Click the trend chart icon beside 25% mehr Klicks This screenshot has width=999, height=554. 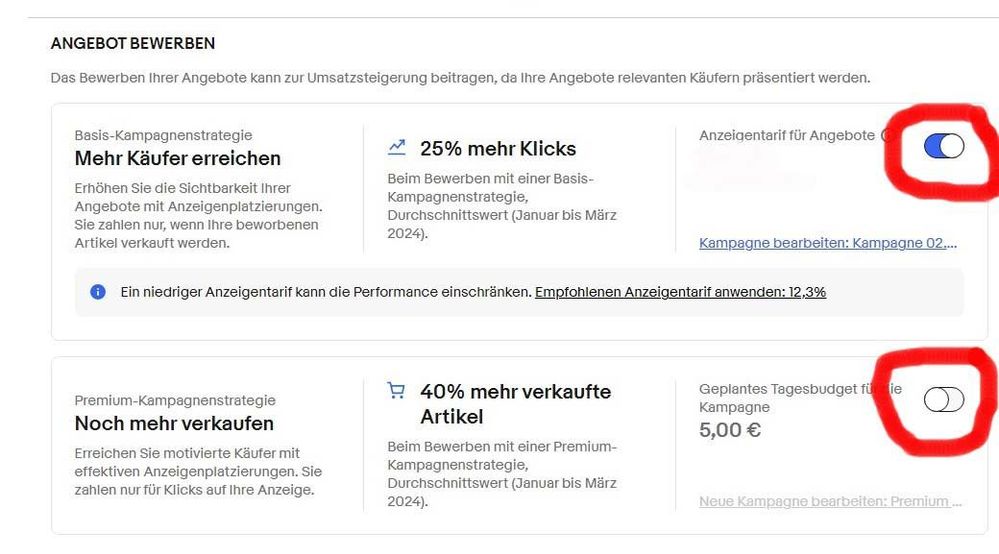point(397,148)
